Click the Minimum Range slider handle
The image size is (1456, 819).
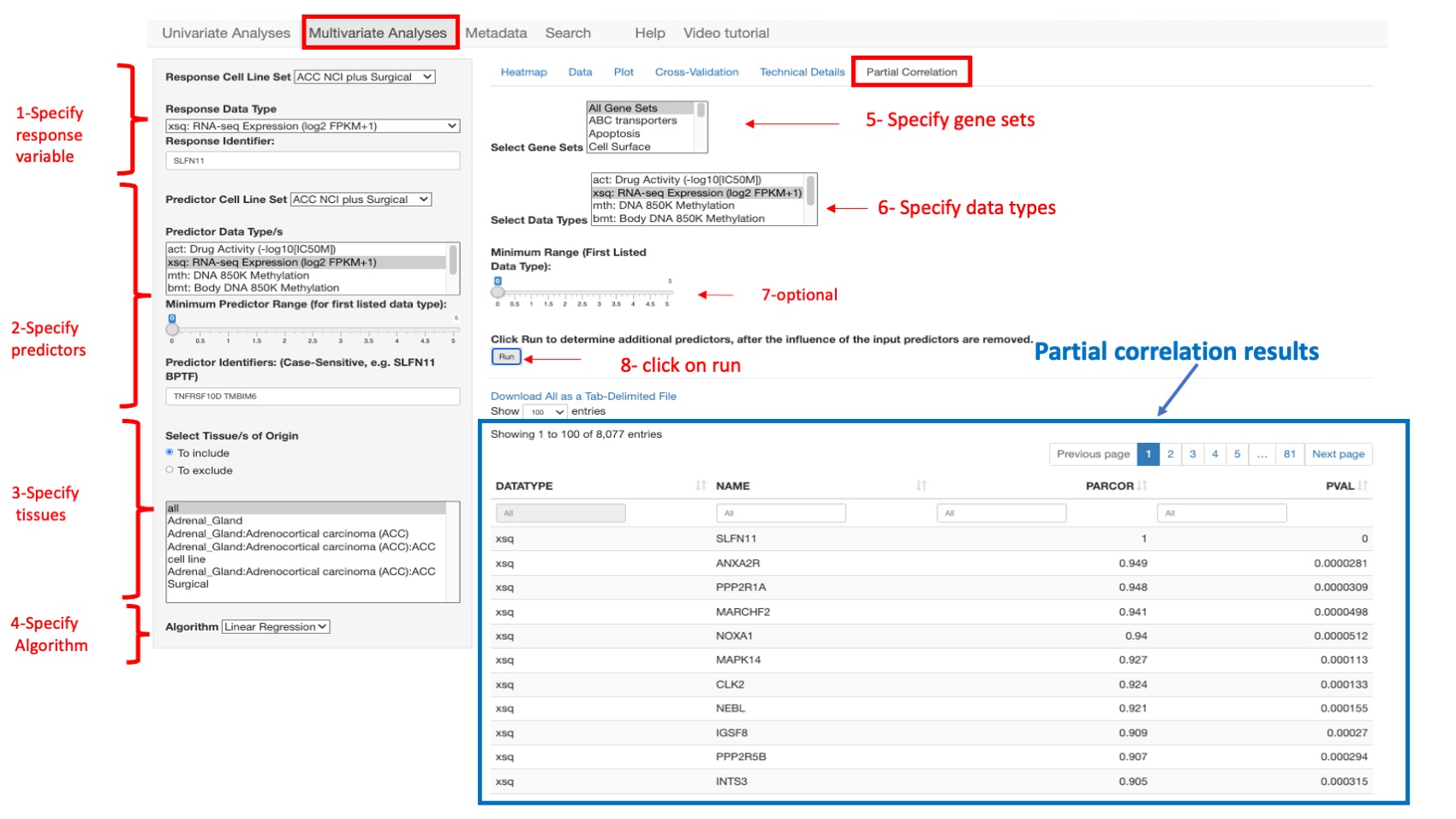(498, 292)
